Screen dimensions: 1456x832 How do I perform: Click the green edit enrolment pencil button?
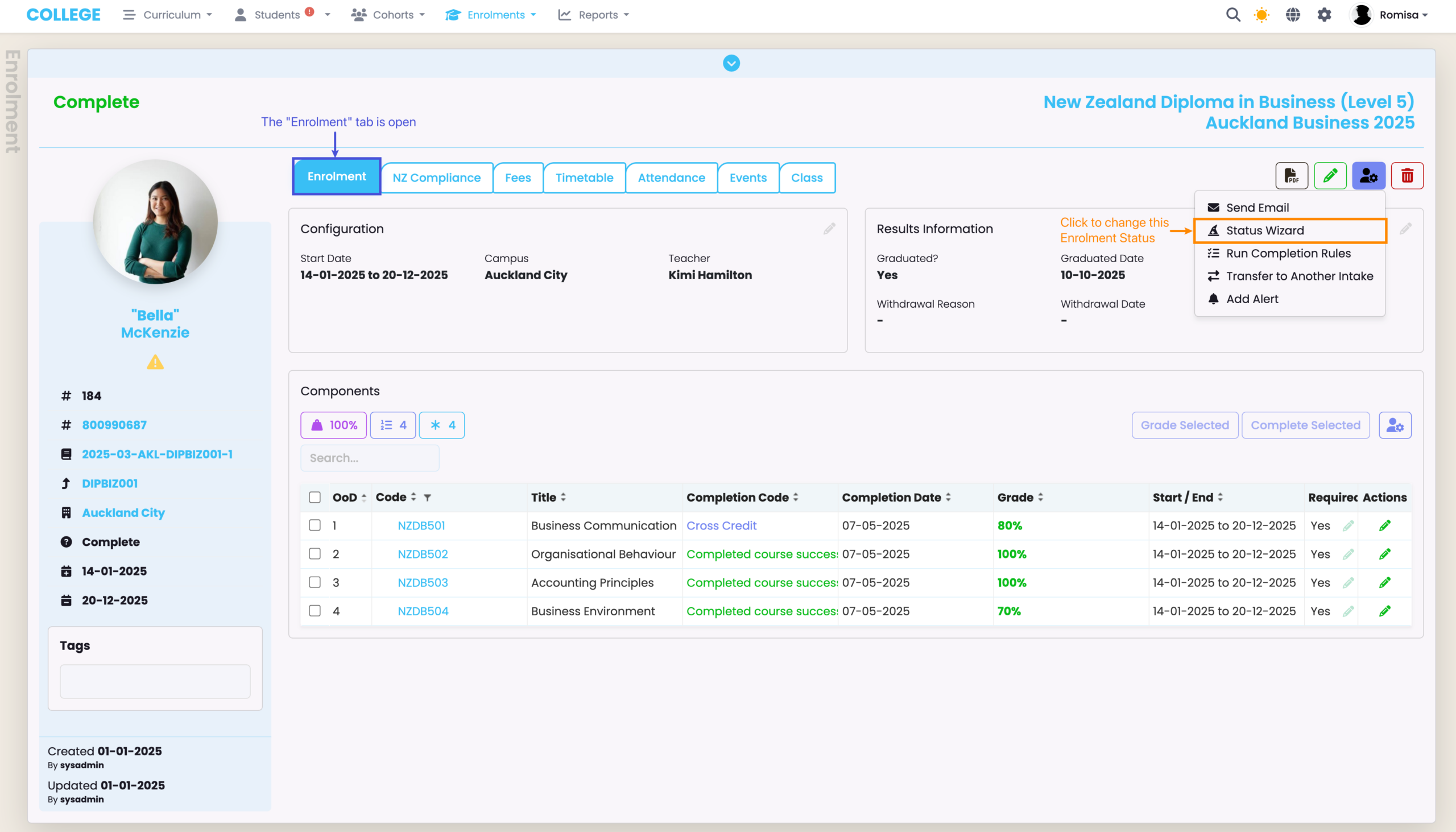click(1330, 176)
